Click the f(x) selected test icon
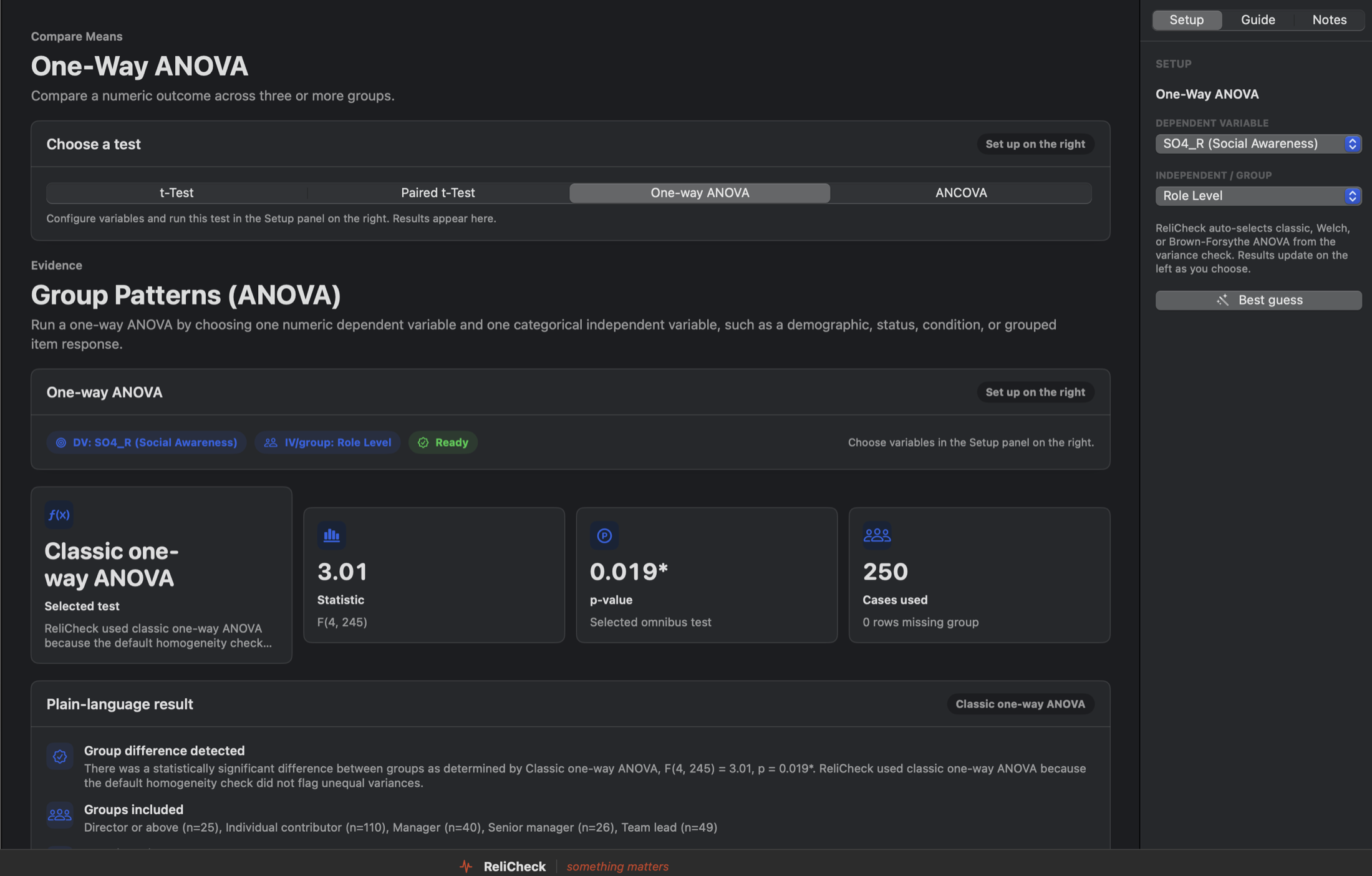The height and width of the screenshot is (876, 1372). [x=59, y=515]
